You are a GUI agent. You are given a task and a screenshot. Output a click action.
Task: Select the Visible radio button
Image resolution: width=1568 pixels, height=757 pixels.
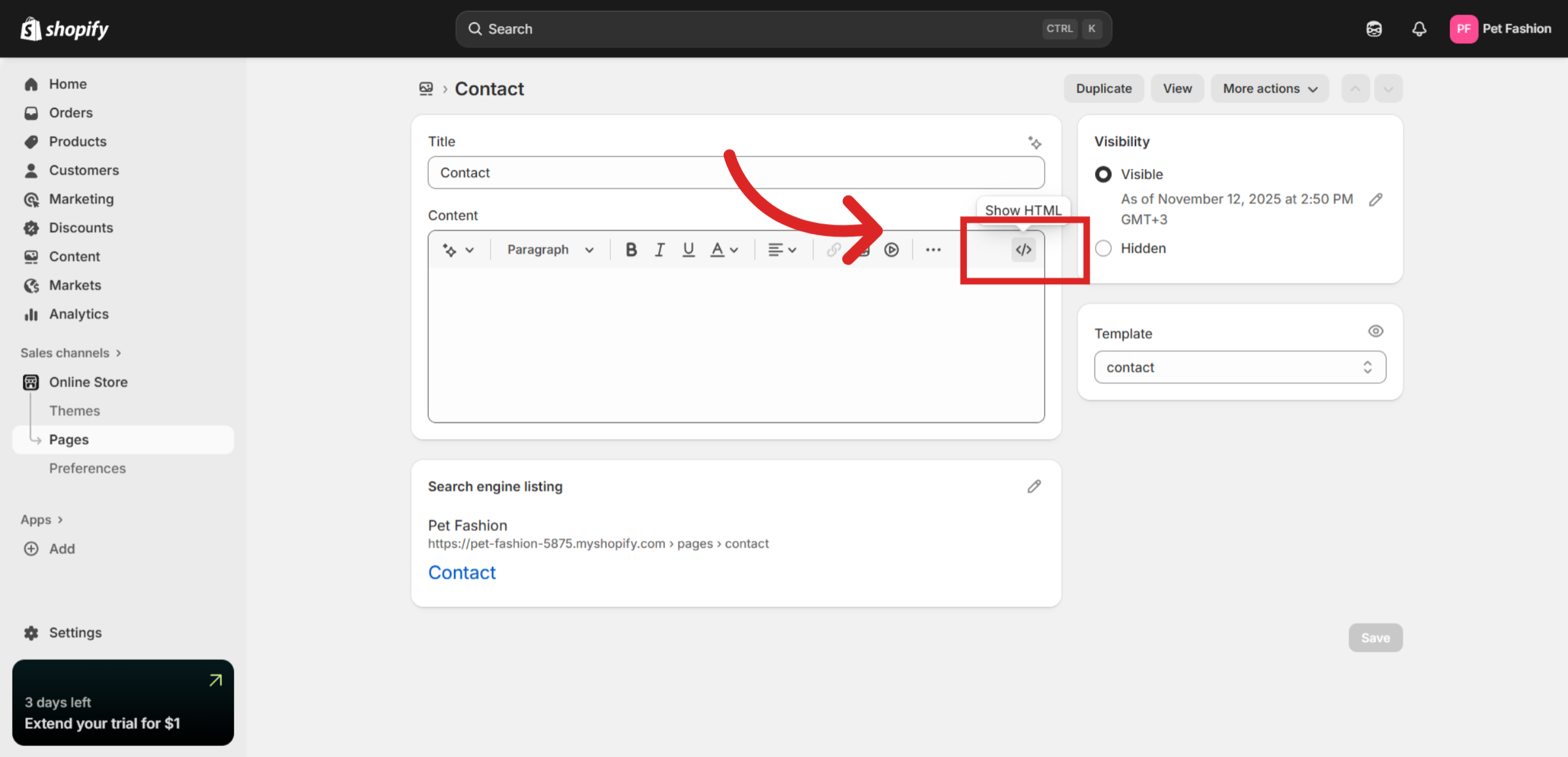(1103, 174)
